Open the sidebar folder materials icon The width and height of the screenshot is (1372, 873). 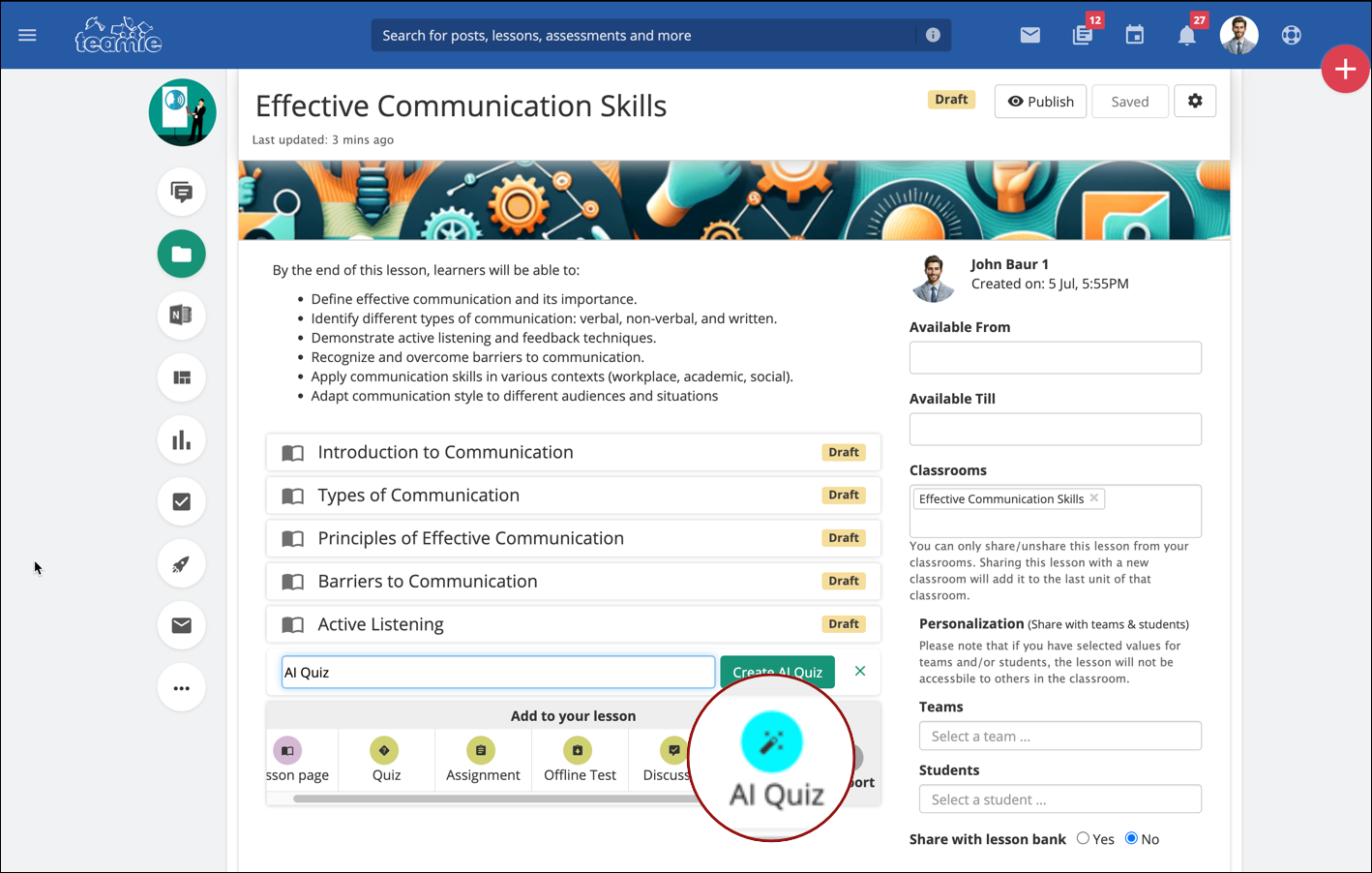(182, 255)
